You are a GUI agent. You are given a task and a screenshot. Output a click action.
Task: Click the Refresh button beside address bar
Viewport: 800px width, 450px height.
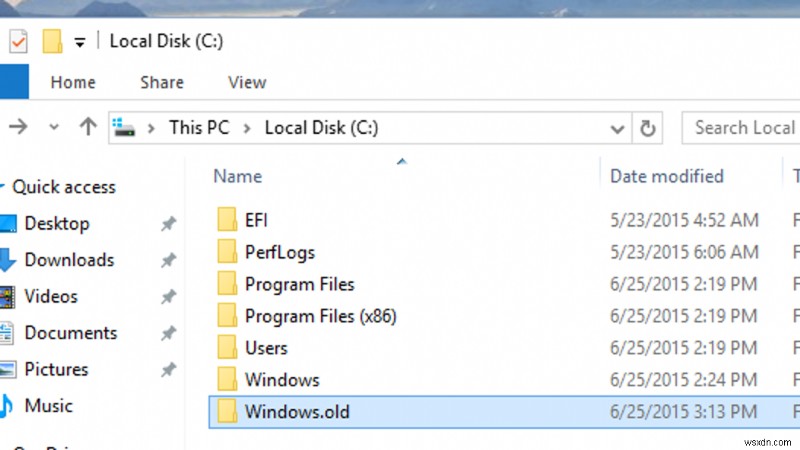[x=648, y=128]
